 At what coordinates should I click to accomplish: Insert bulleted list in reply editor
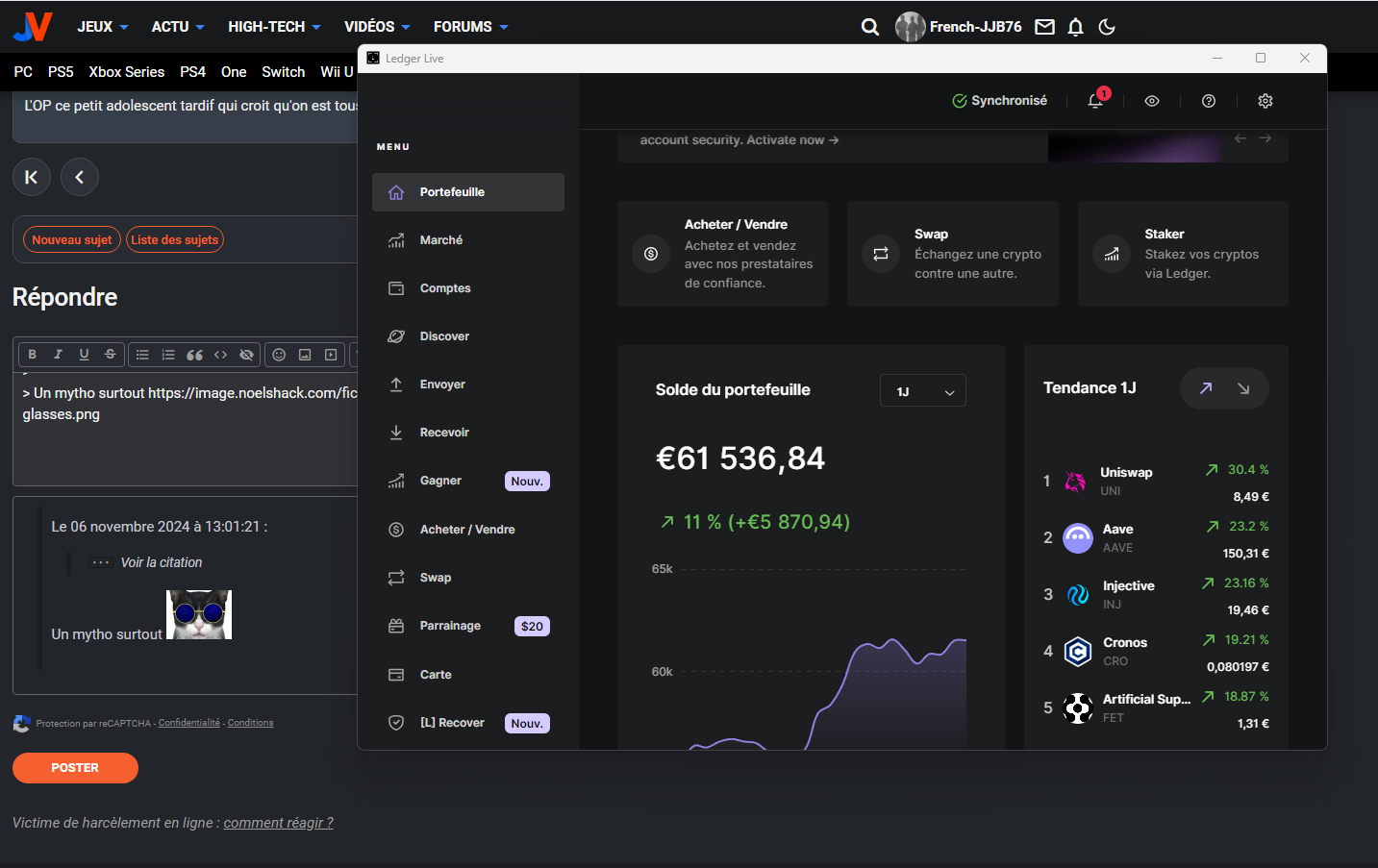142,355
